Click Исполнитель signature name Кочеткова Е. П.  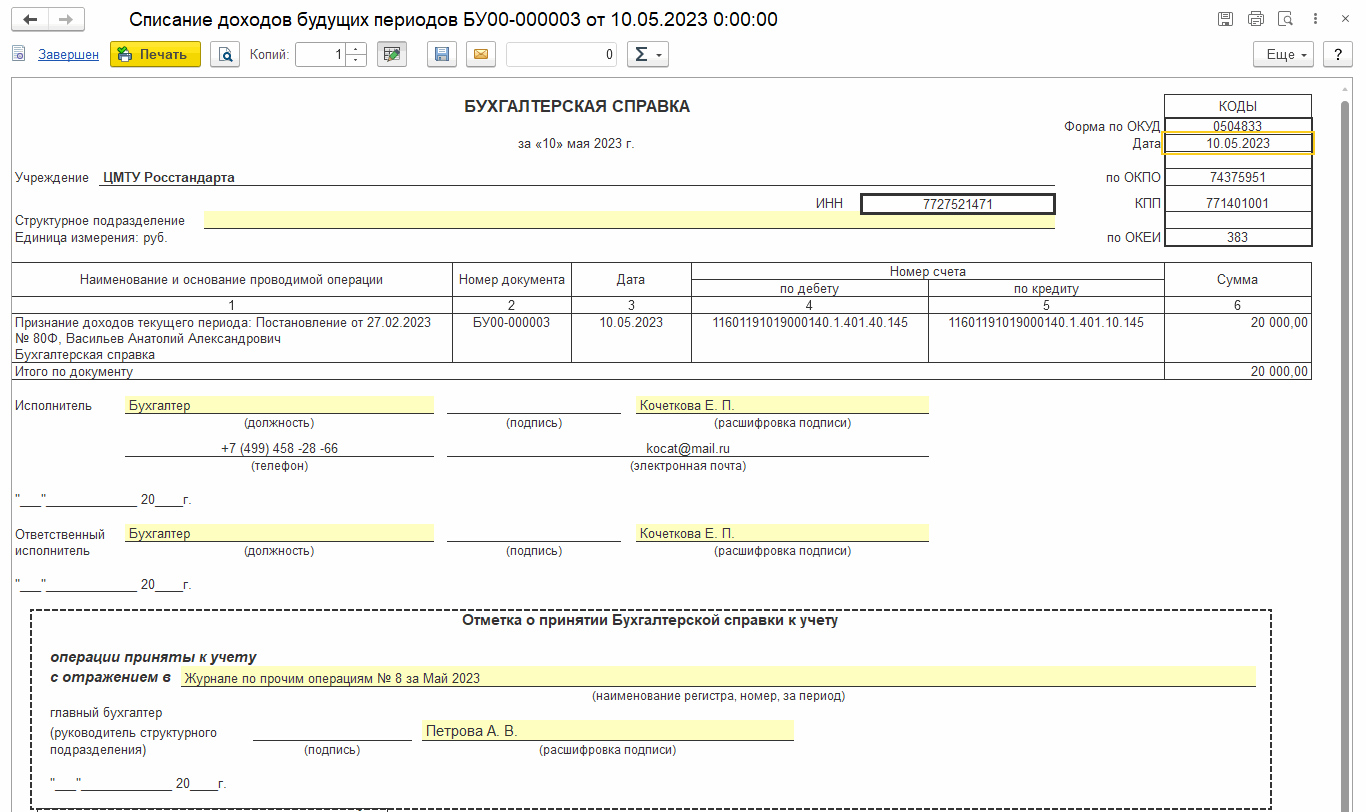pyautogui.click(x=783, y=405)
